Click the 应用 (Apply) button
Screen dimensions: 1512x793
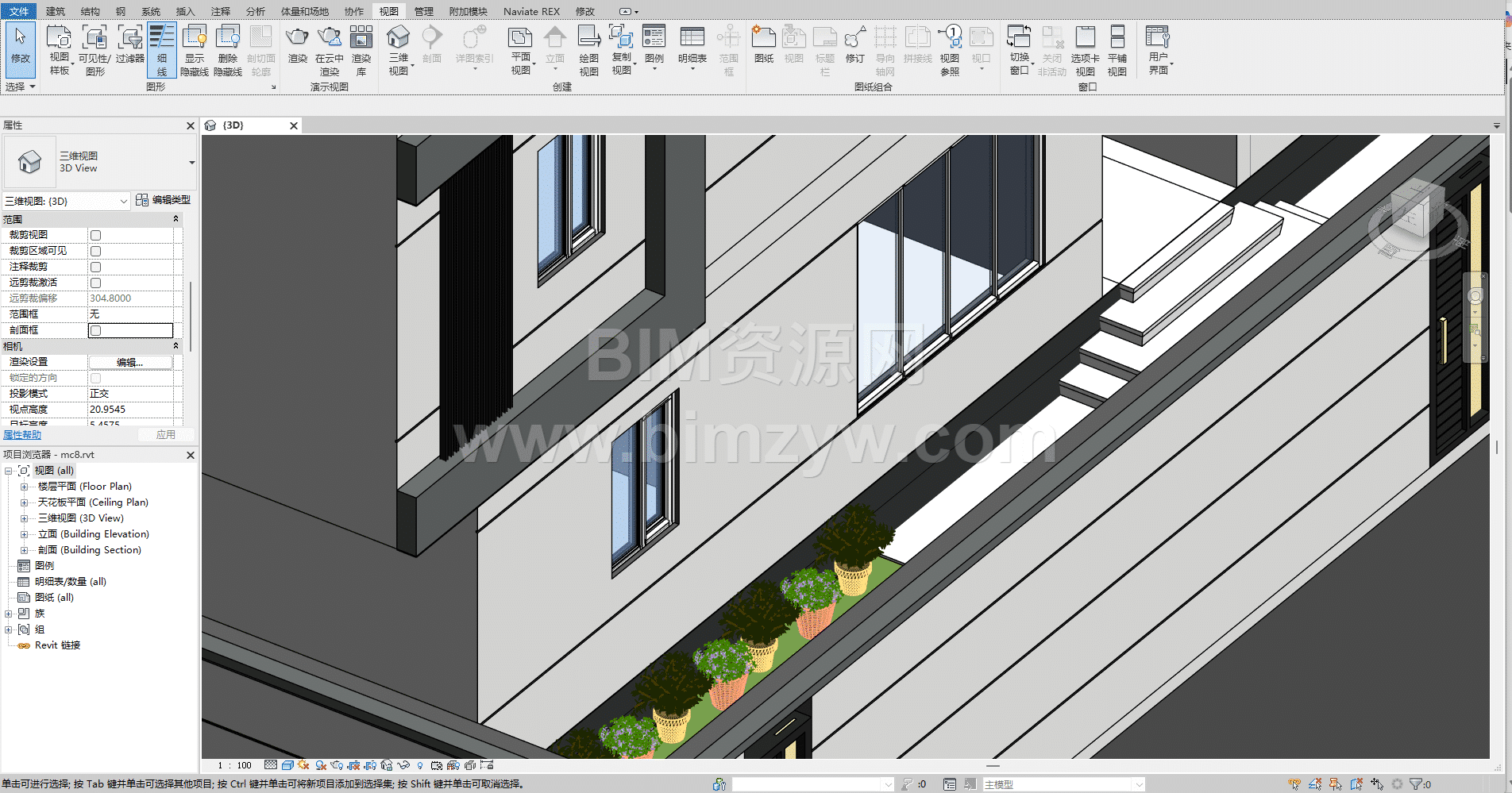[165, 435]
